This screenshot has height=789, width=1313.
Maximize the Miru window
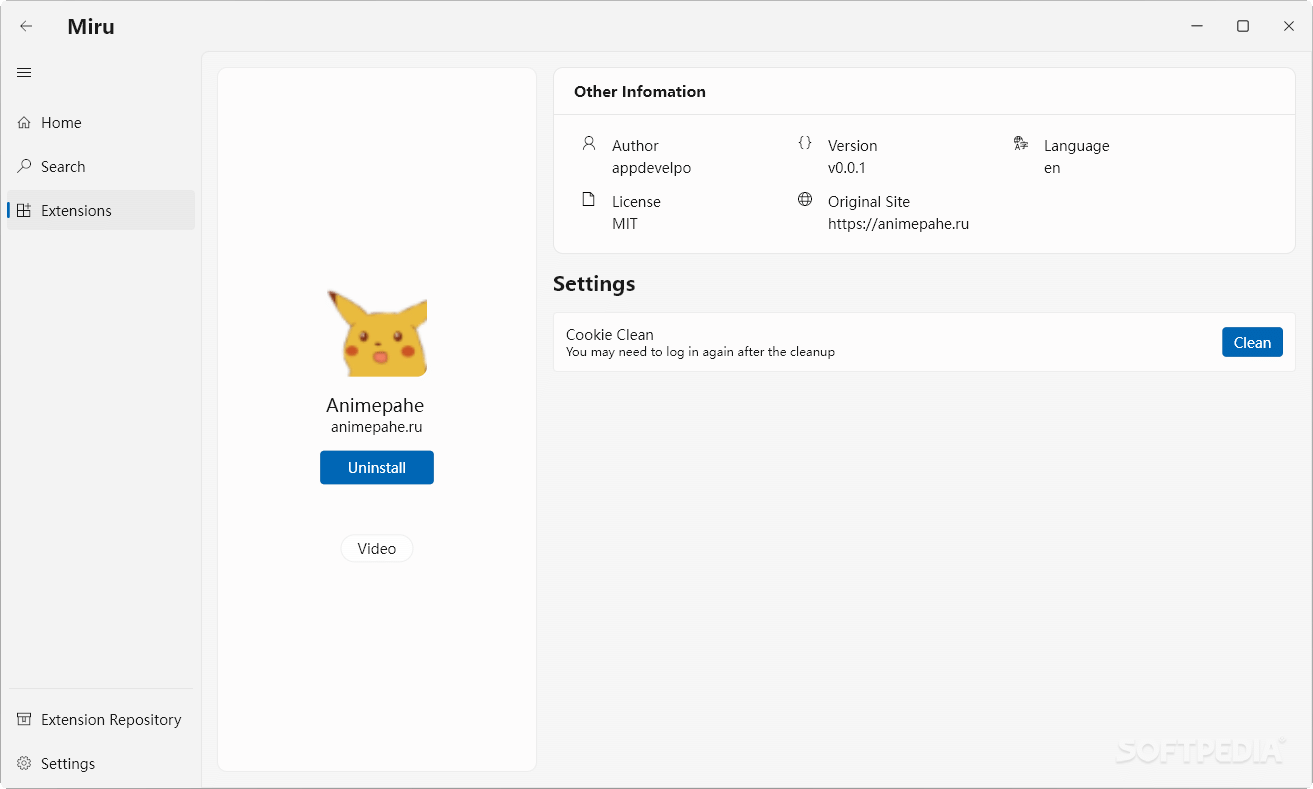pos(1243,26)
